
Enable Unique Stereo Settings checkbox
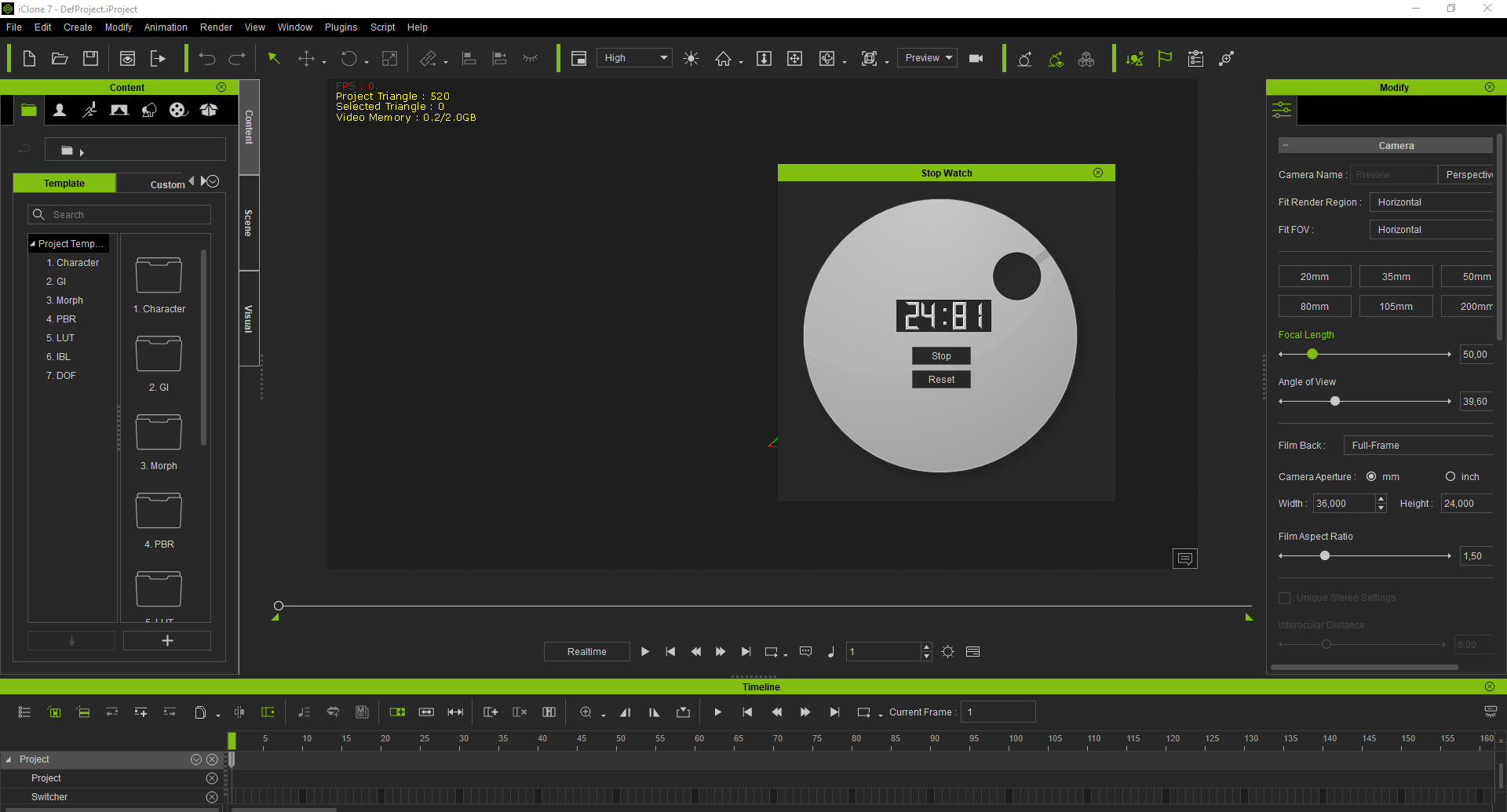(x=1285, y=598)
